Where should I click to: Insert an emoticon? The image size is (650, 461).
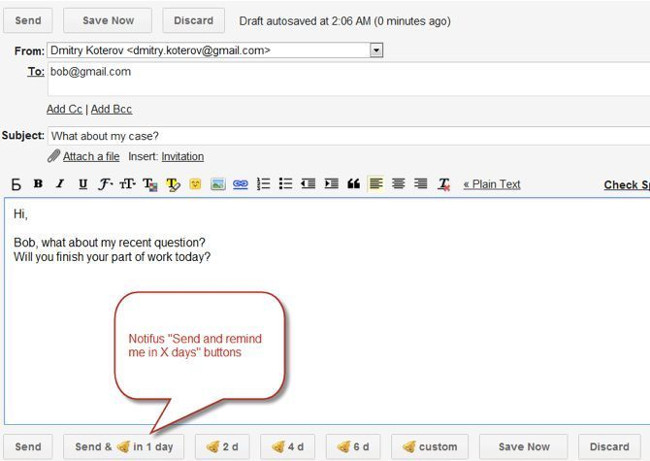click(x=195, y=184)
